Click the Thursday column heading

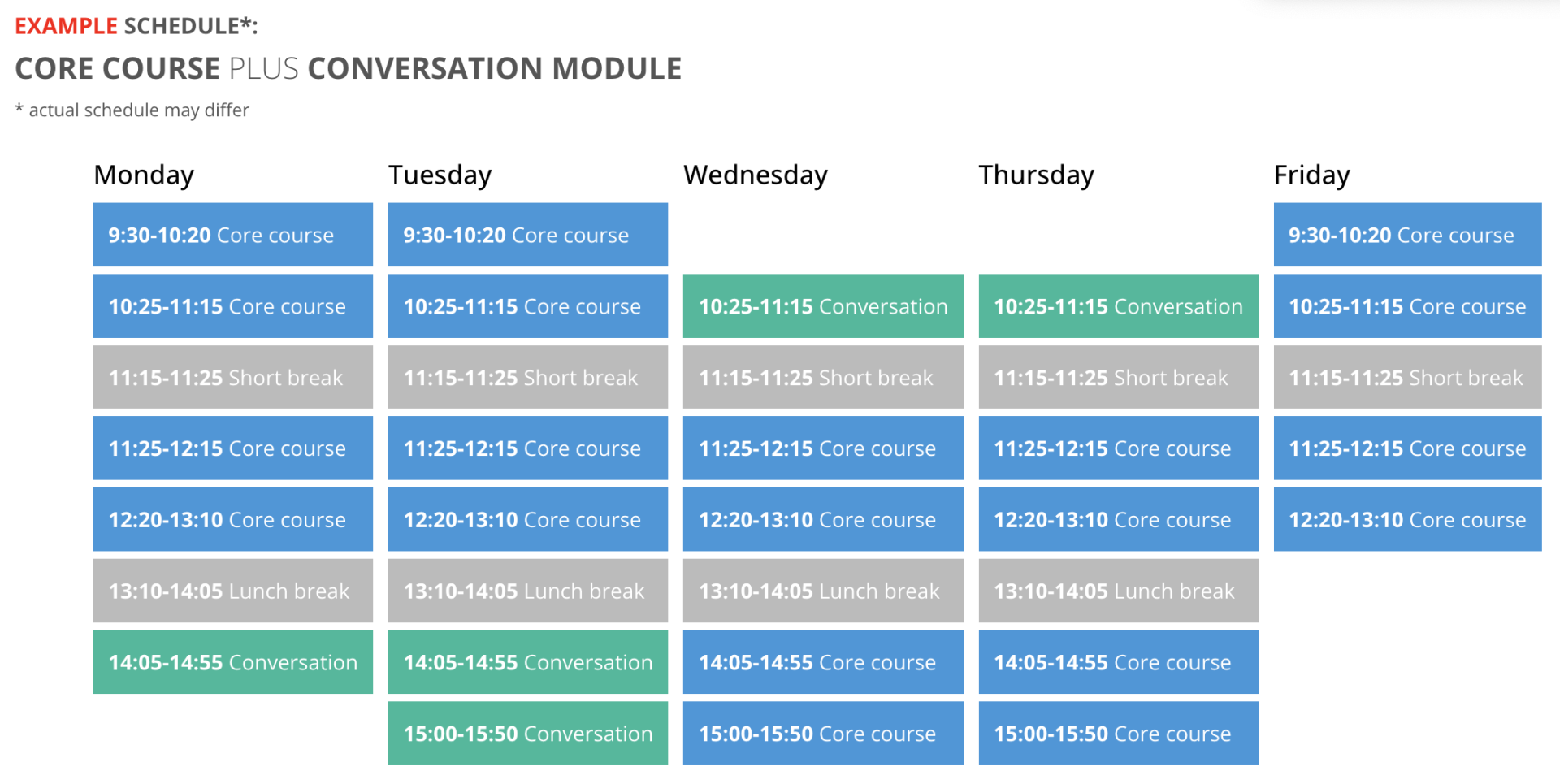(1036, 175)
